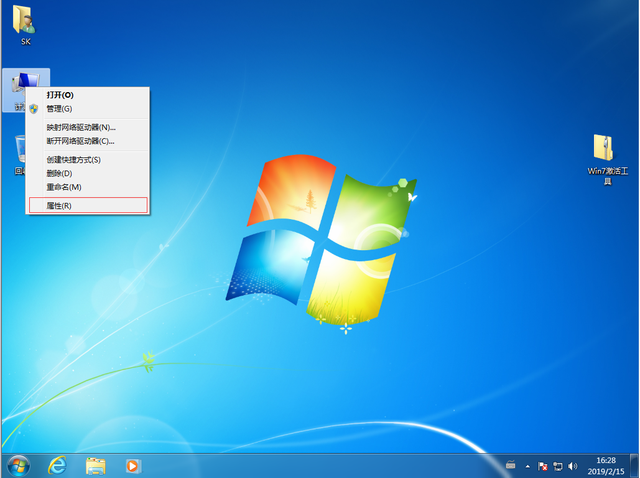The height and width of the screenshot is (478, 640).
Task: Click the Show desktop button
Action: click(635, 466)
